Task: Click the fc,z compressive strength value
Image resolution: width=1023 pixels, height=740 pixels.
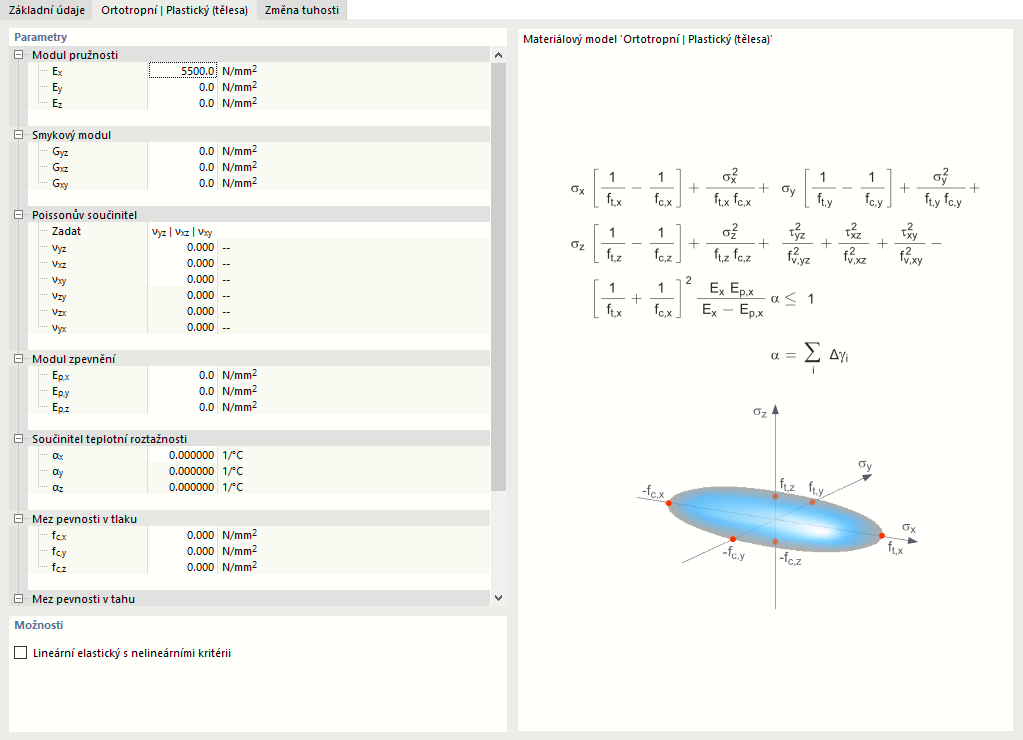Action: coord(183,567)
